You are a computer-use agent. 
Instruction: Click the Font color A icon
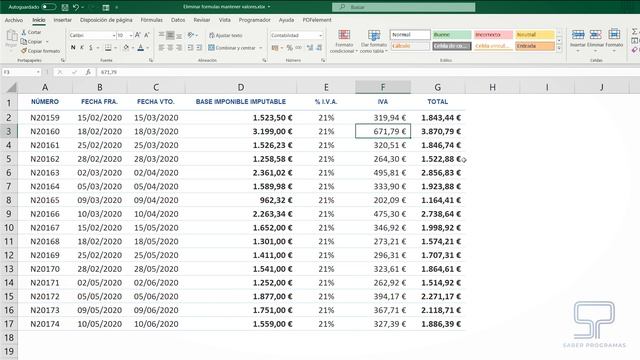[x=141, y=48]
